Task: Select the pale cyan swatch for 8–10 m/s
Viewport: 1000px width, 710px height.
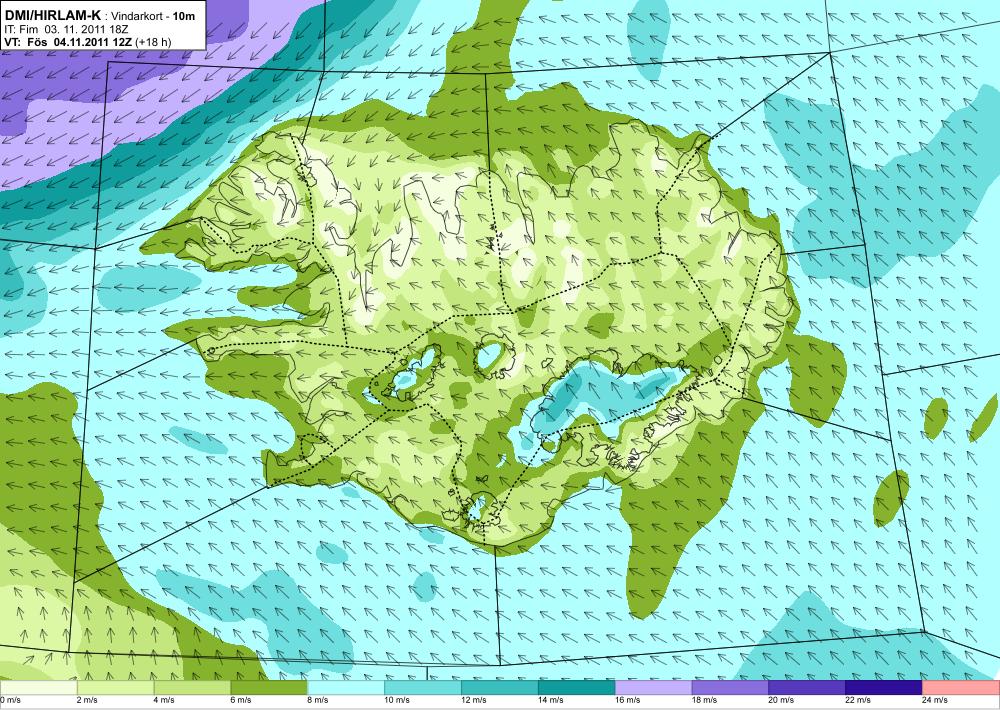Action: point(346,688)
